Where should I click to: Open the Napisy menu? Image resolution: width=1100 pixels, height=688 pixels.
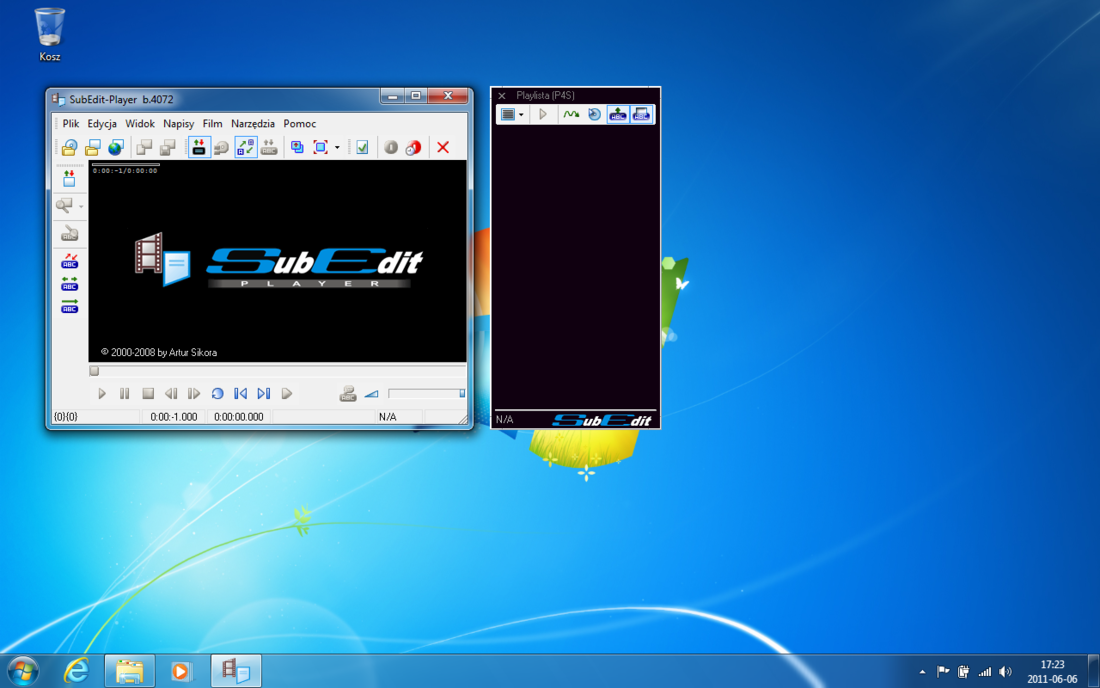178,123
